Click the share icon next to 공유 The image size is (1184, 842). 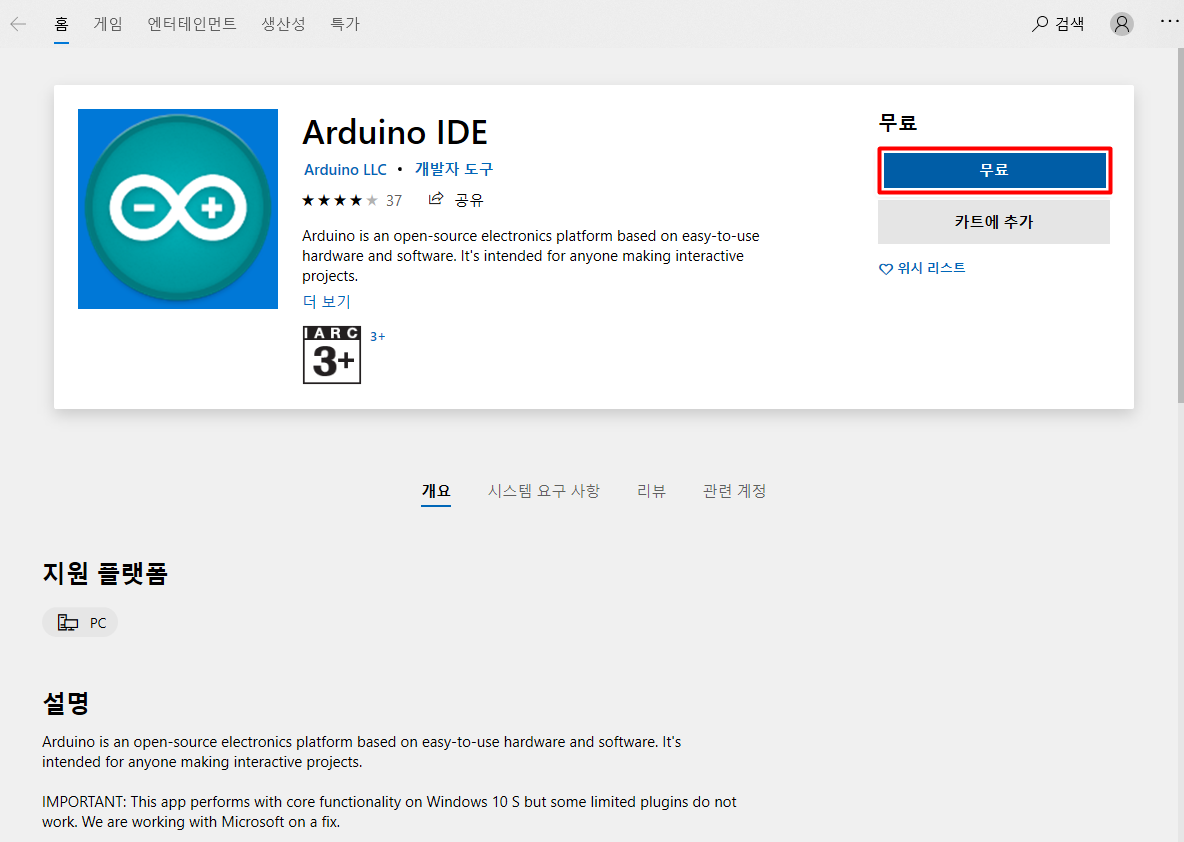point(436,199)
